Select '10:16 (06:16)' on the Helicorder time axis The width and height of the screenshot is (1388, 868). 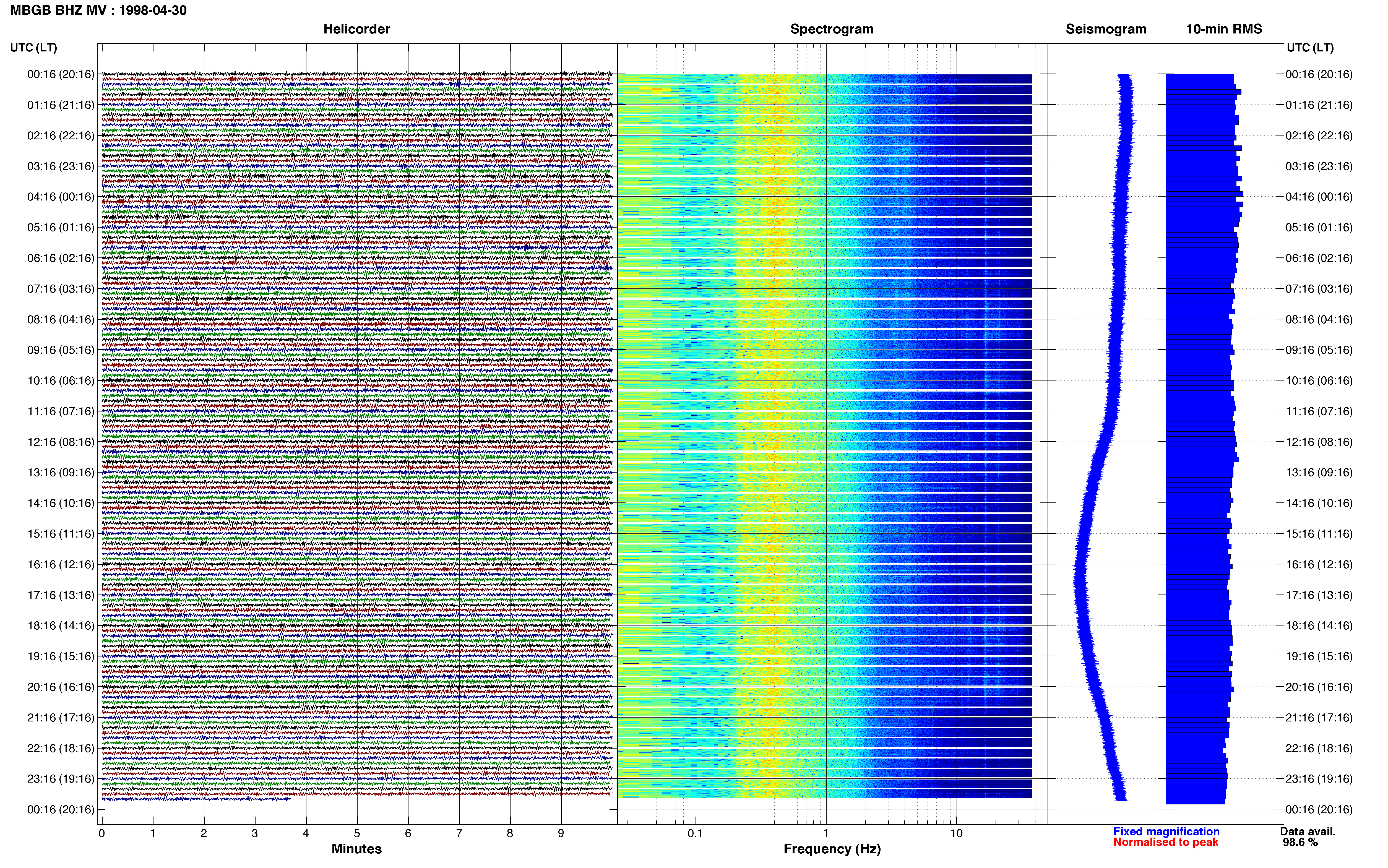click(x=61, y=380)
